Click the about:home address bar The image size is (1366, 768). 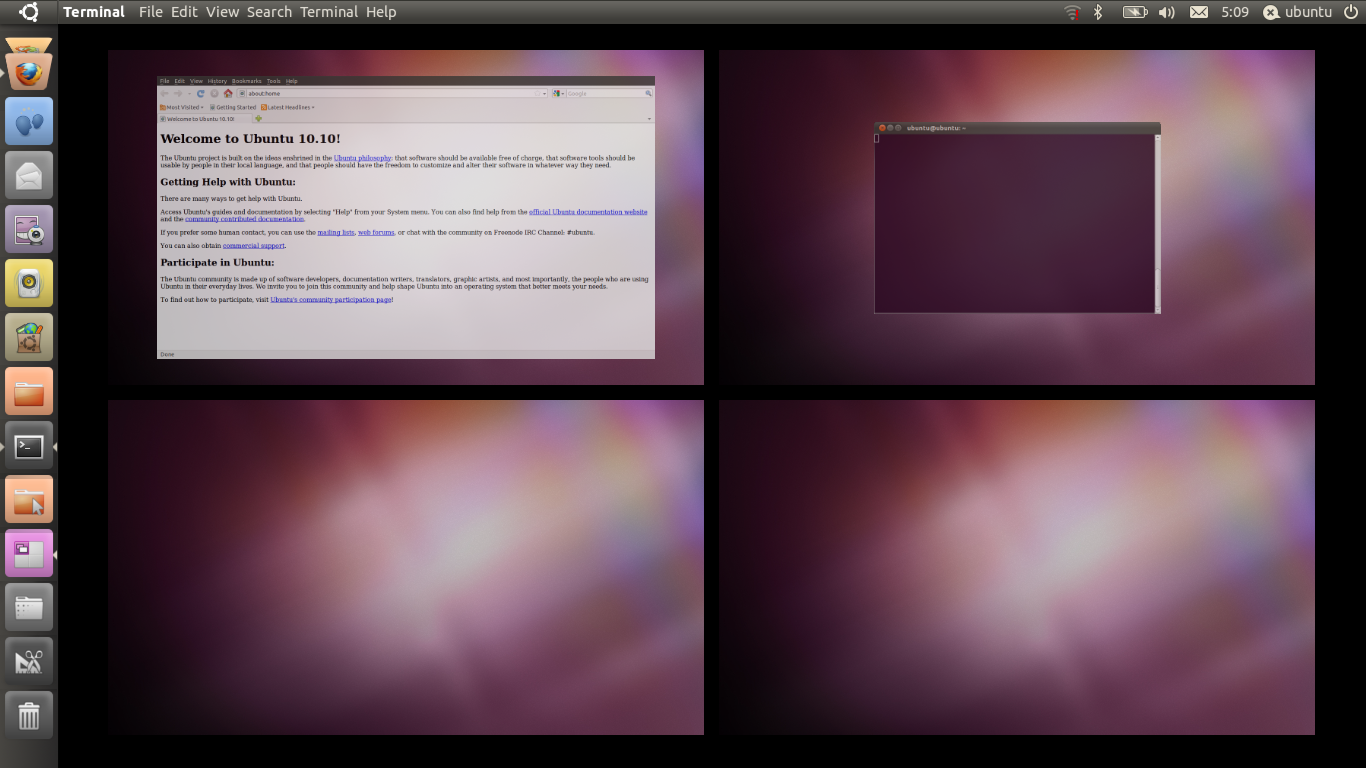[x=391, y=93]
